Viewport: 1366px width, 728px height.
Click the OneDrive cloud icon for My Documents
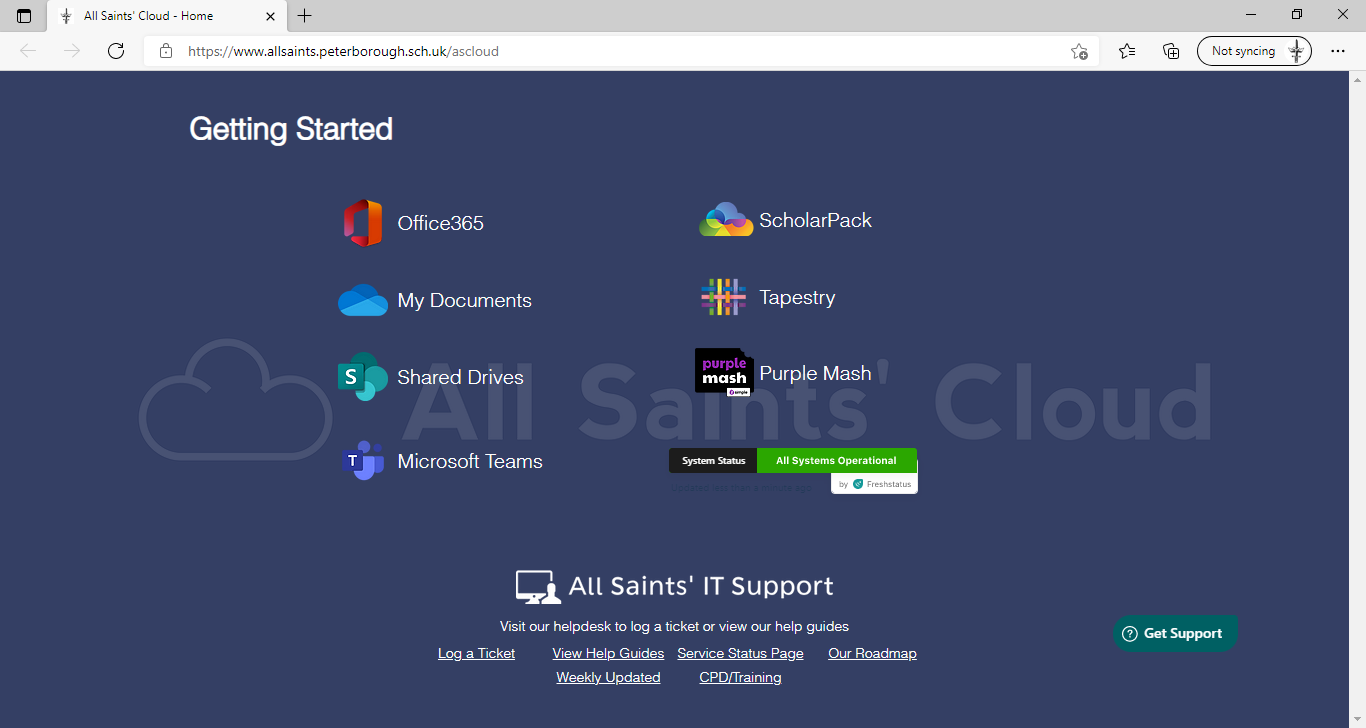362,300
